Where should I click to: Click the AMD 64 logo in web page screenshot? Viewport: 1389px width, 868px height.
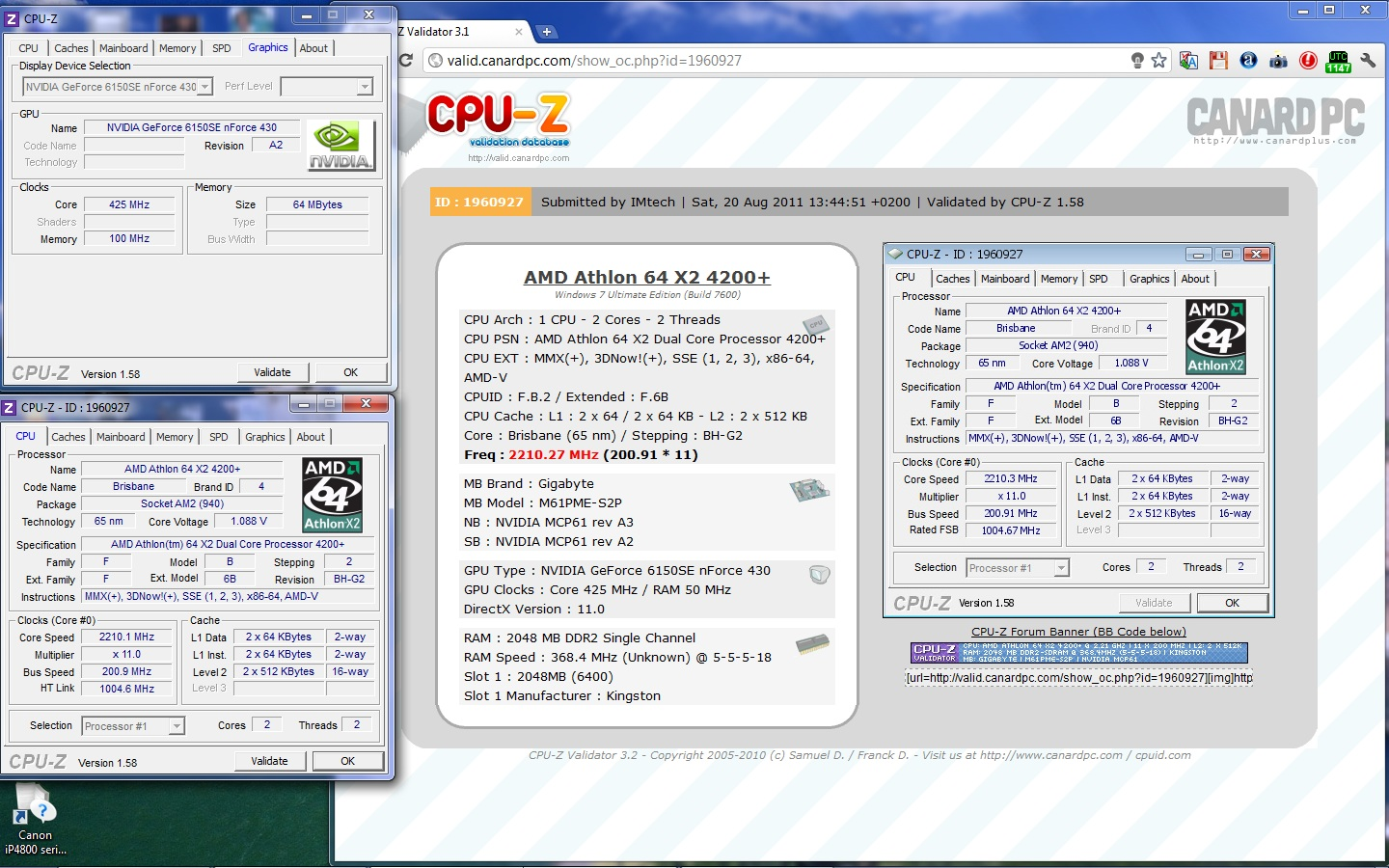(1215, 337)
